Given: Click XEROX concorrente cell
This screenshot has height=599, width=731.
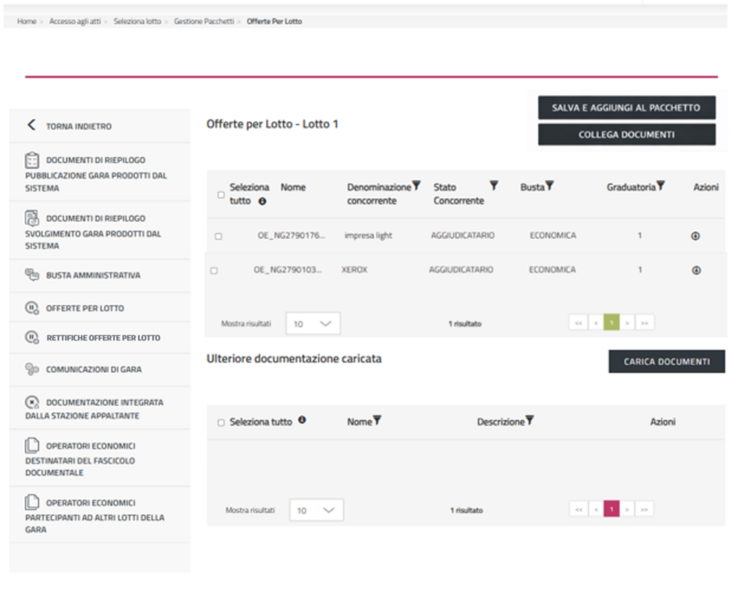Looking at the screenshot, I should (354, 269).
